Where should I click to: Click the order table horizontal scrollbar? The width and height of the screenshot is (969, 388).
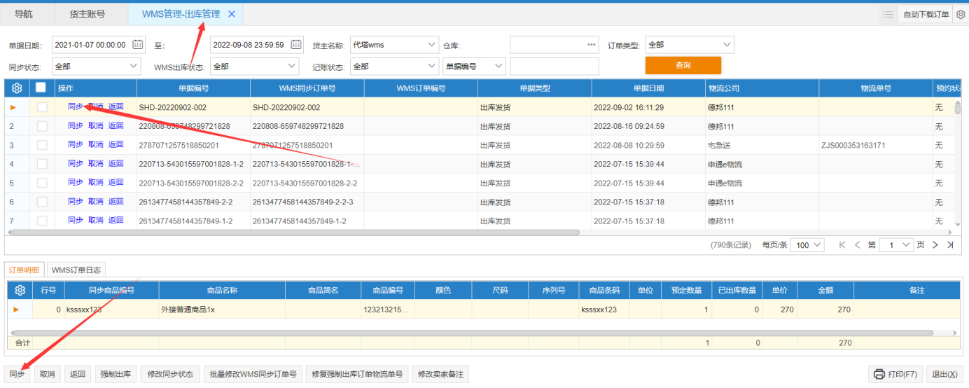294,232
